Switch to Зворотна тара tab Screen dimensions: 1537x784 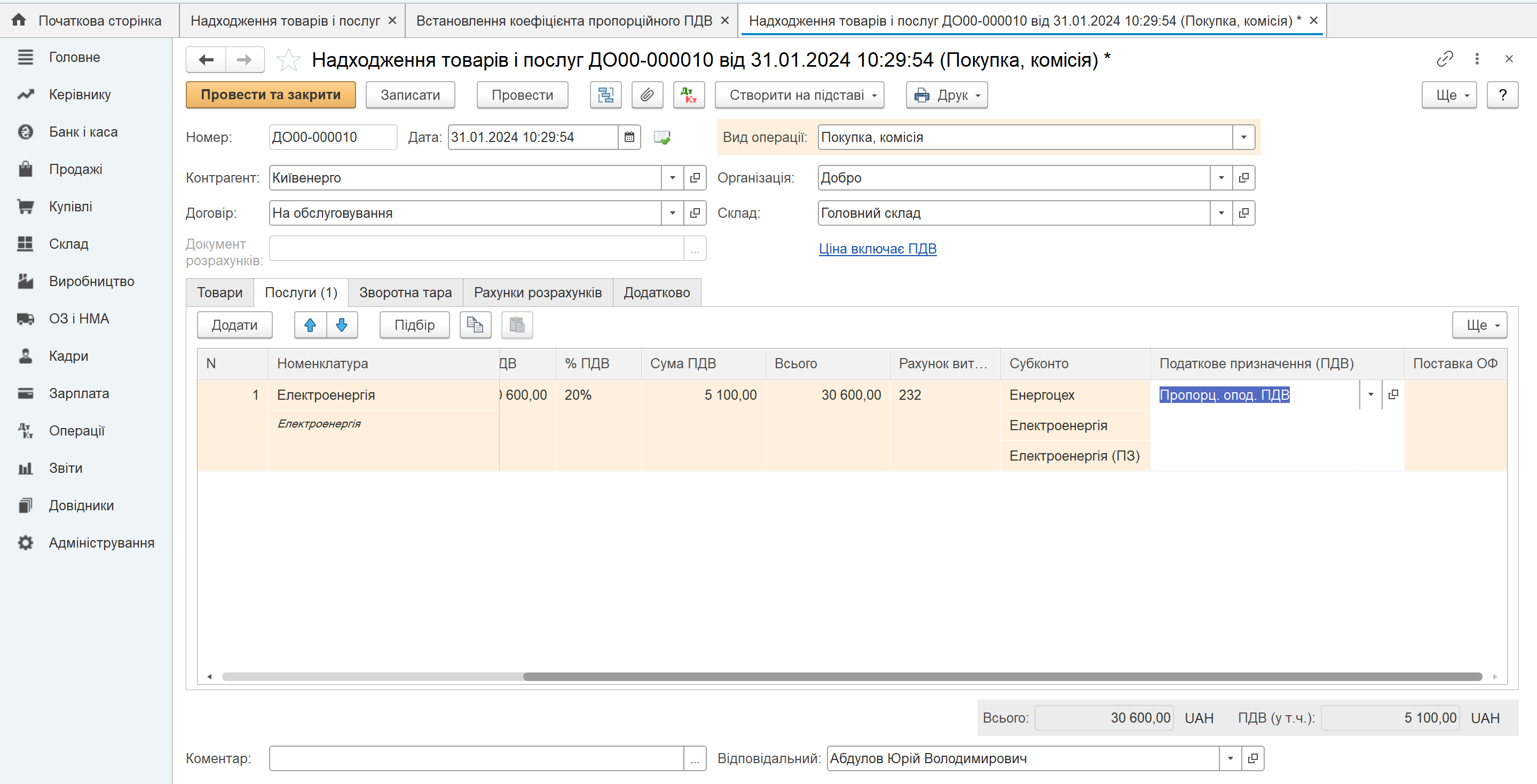click(405, 292)
